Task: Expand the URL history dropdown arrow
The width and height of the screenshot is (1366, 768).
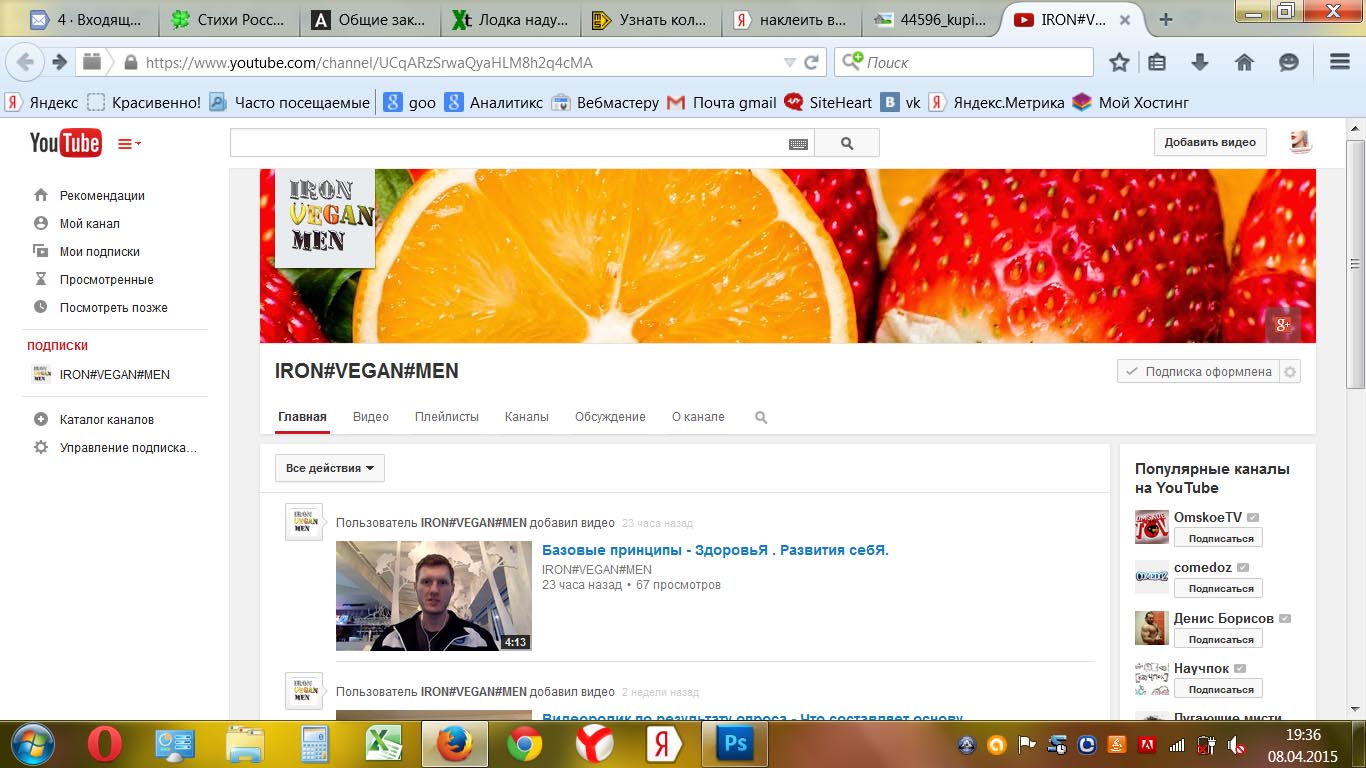Action: [789, 62]
